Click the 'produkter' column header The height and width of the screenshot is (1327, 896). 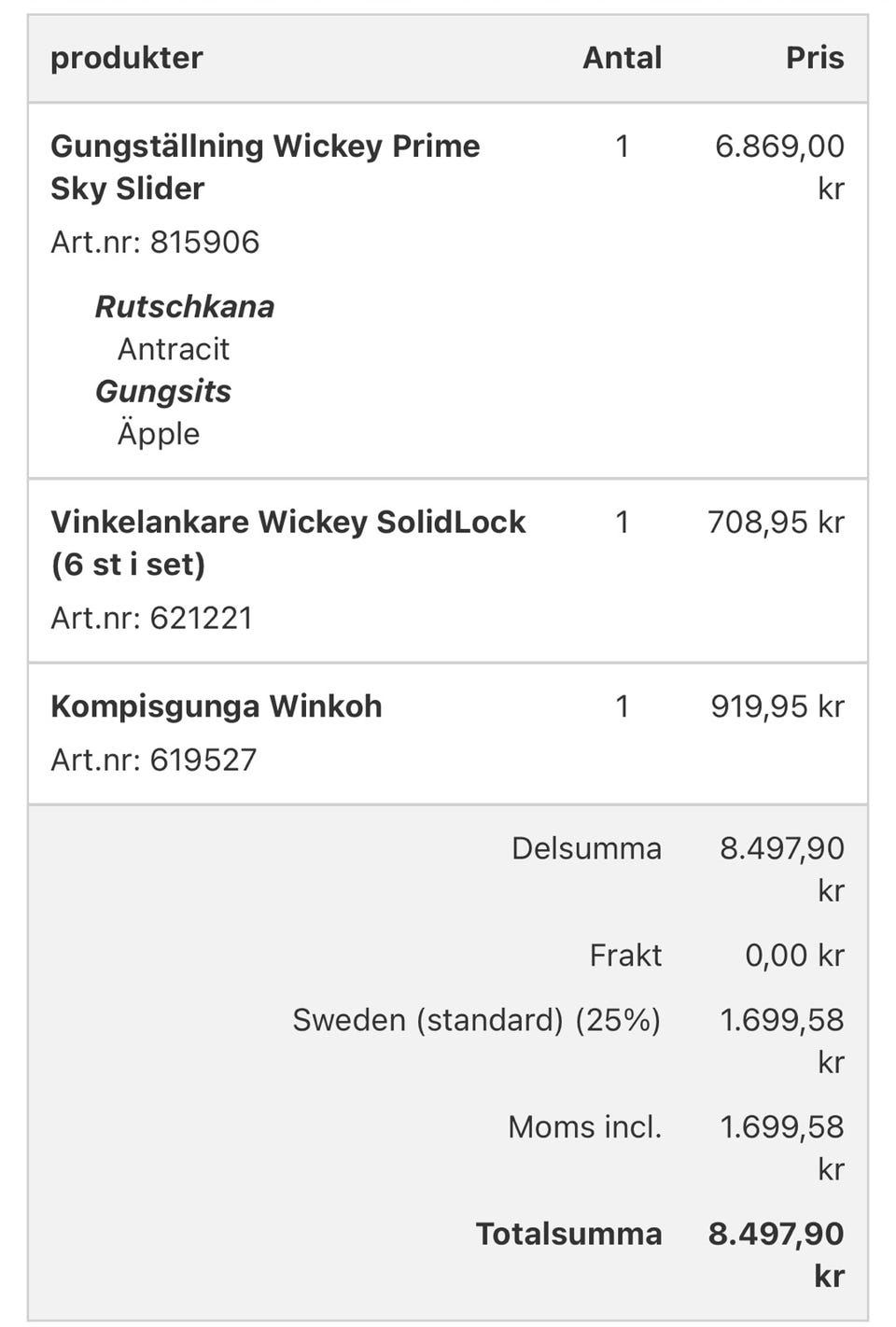point(127,58)
